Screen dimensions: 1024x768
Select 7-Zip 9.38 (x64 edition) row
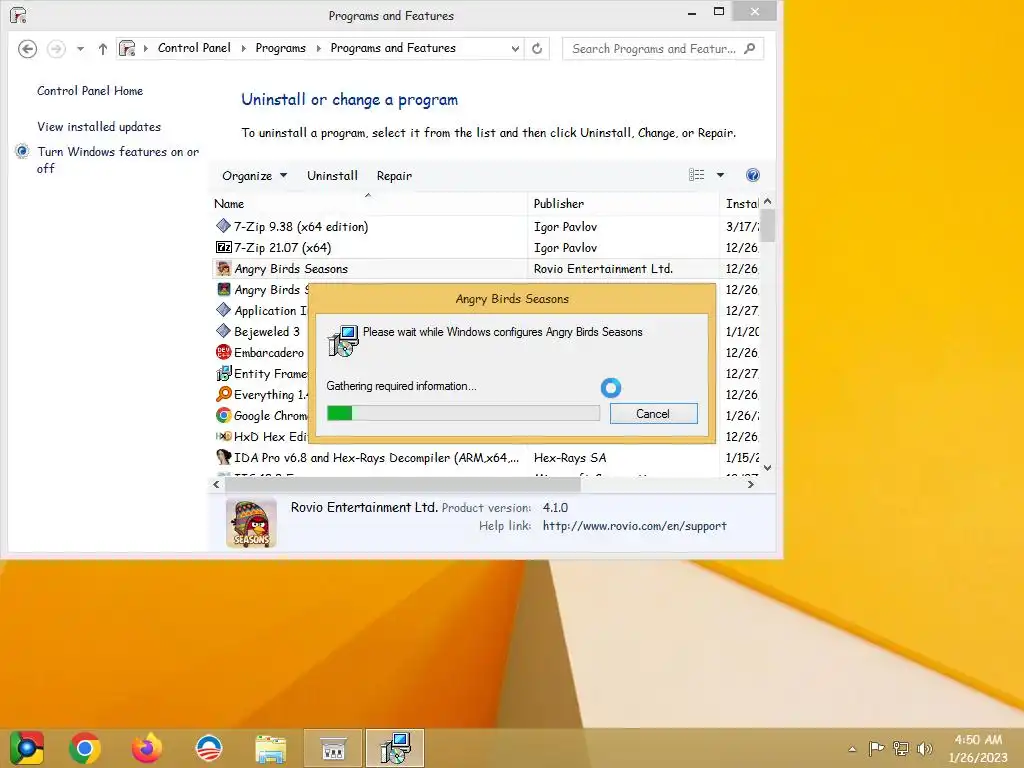click(485, 227)
